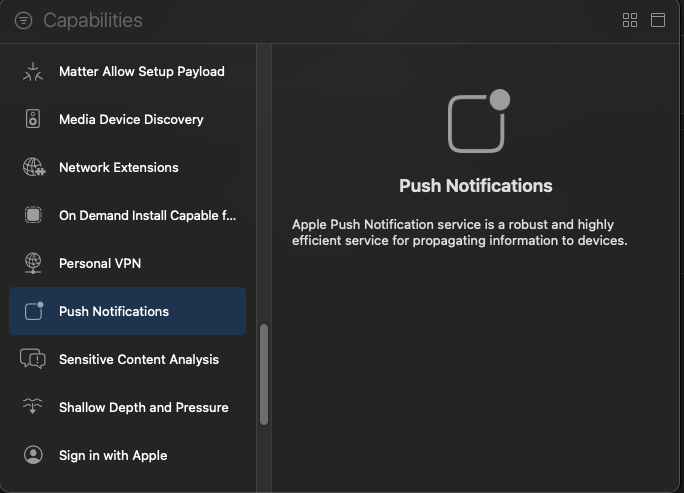Choose Sensitive Content Analysis capability
The height and width of the screenshot is (493, 684).
point(127,359)
